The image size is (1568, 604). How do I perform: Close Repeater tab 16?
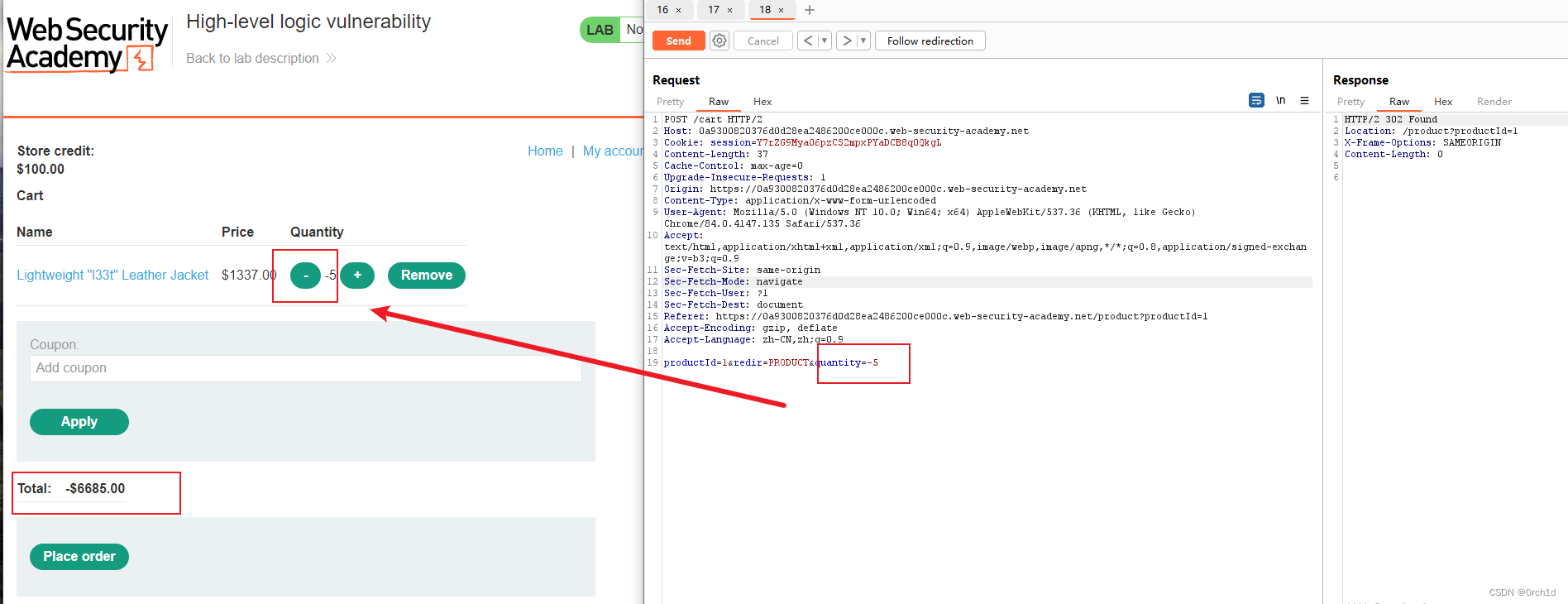pyautogui.click(x=679, y=10)
